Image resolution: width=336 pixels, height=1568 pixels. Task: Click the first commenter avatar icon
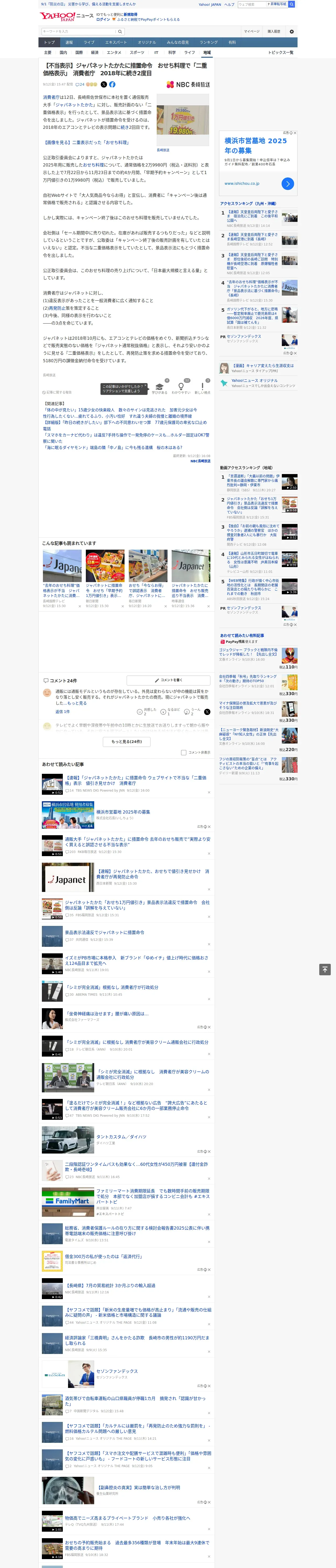47,693
